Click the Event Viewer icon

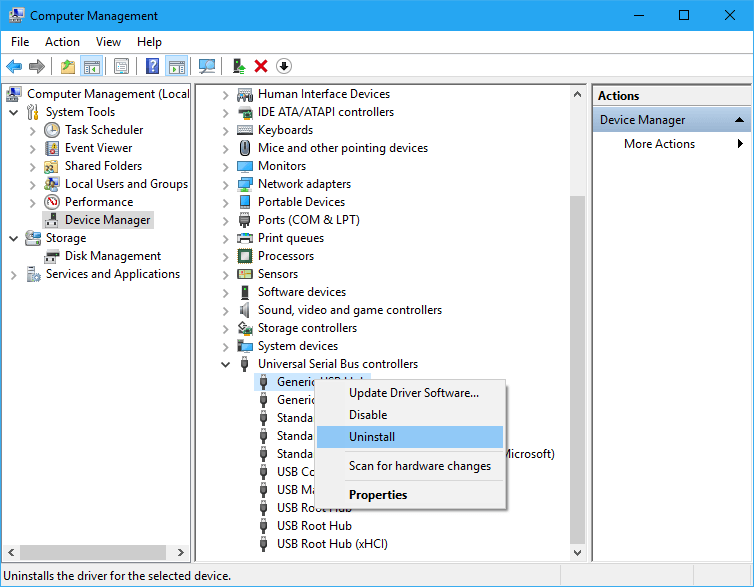click(51, 148)
